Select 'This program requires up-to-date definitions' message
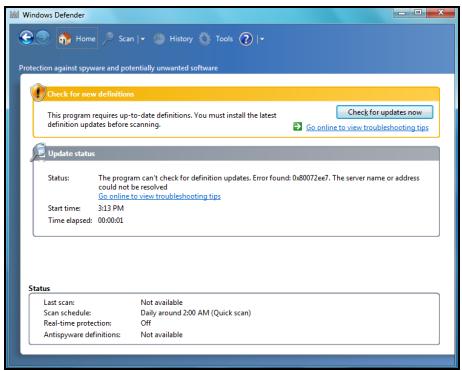 (x=162, y=120)
